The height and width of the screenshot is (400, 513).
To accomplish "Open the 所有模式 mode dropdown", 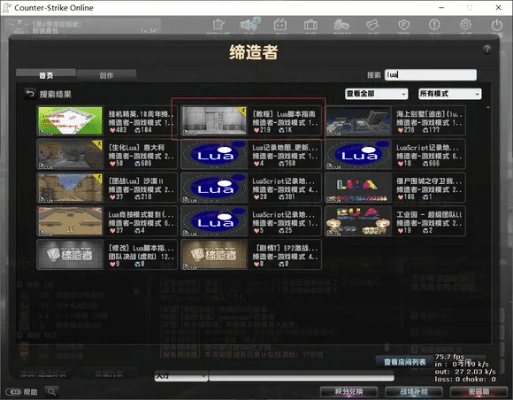I will pyautogui.click(x=450, y=94).
